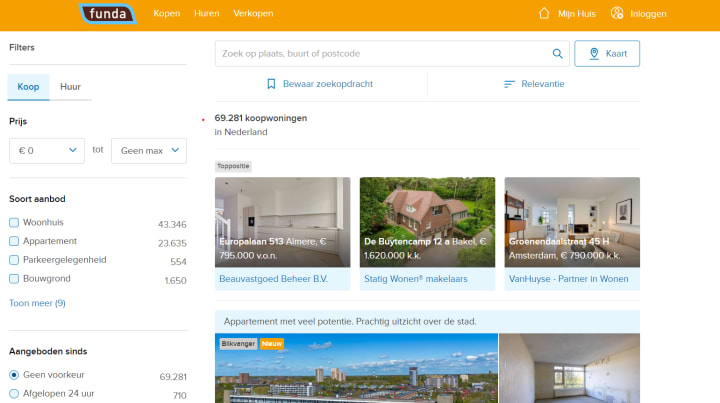The width and height of the screenshot is (720, 403).
Task: Expand Toon meer (9) under Soort aanbod
Action: (x=37, y=303)
